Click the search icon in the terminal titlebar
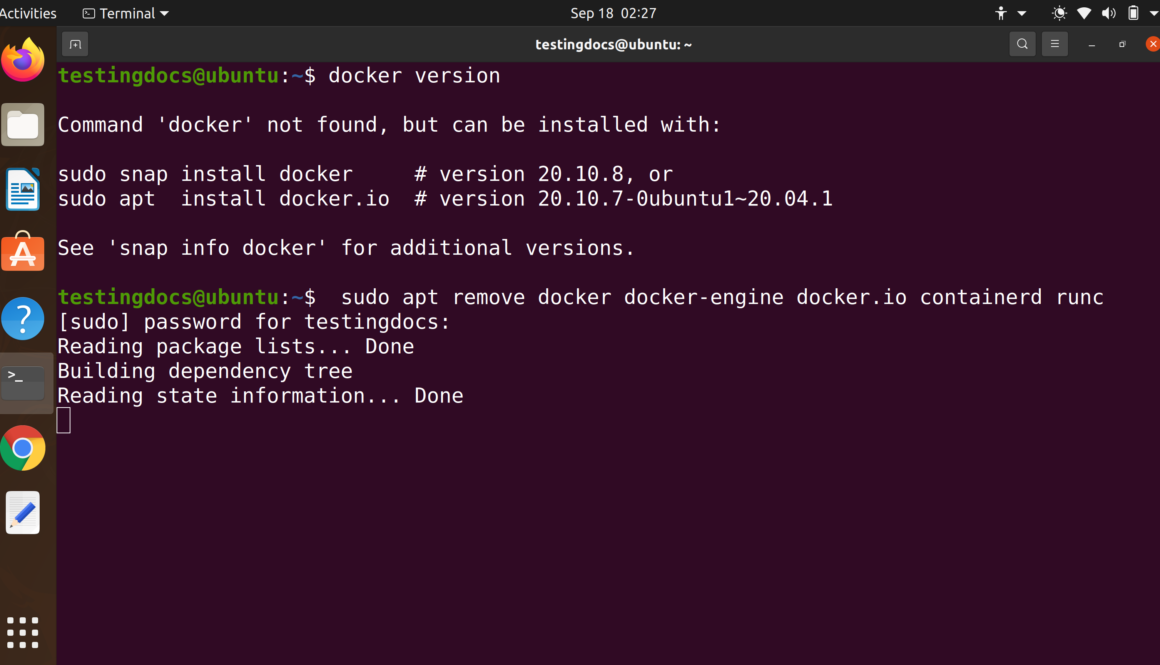1160x665 pixels. pos(1022,44)
